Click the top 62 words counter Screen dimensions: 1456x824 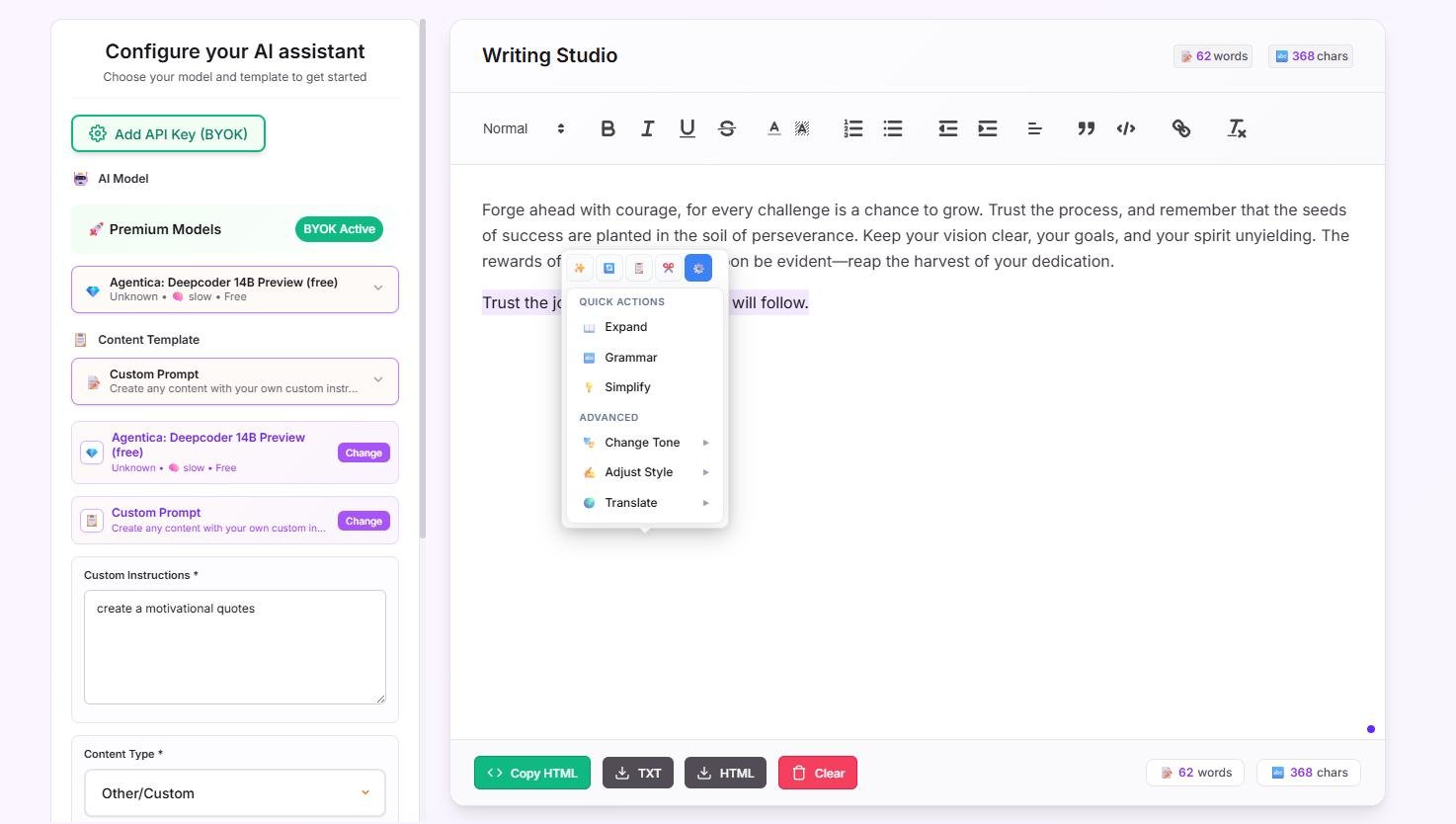(1213, 56)
